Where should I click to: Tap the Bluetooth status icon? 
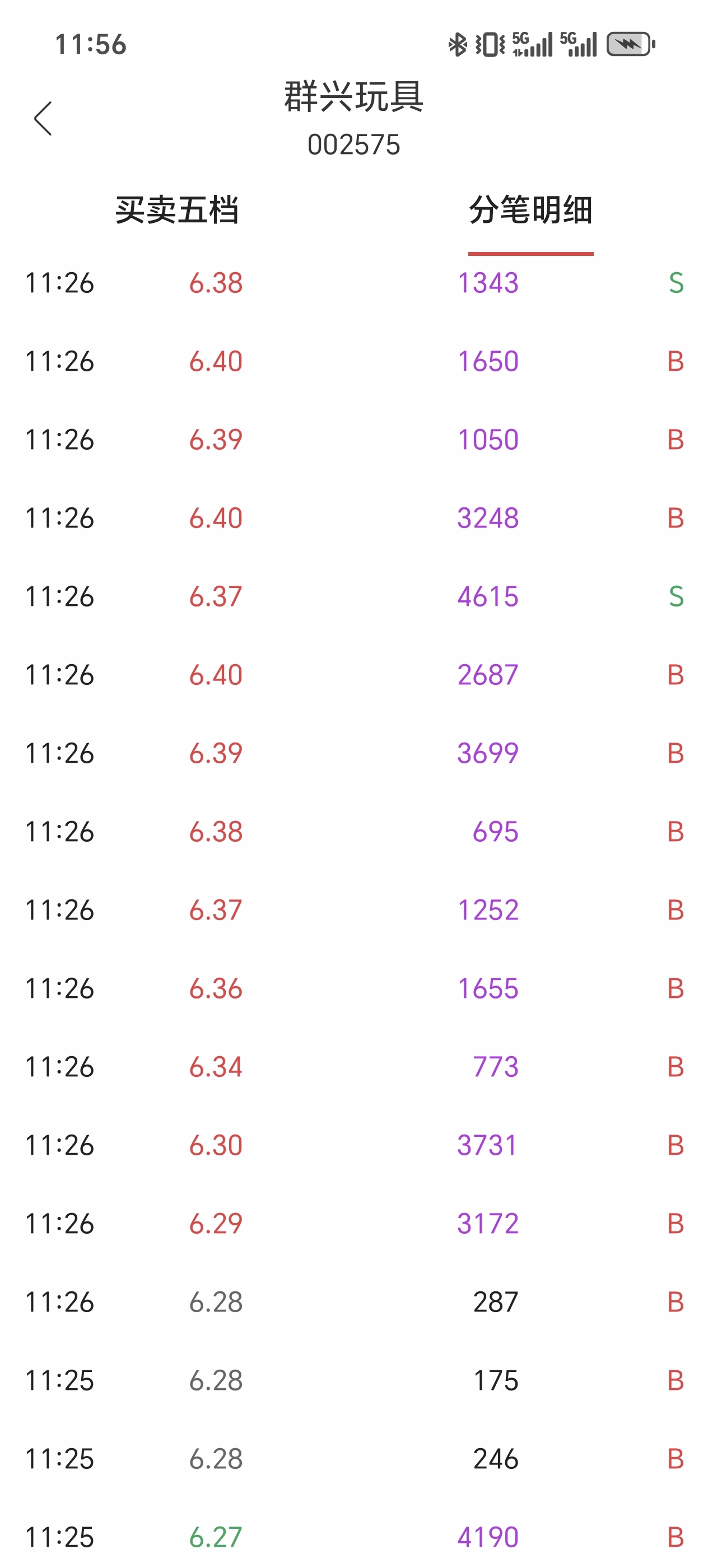point(457,44)
